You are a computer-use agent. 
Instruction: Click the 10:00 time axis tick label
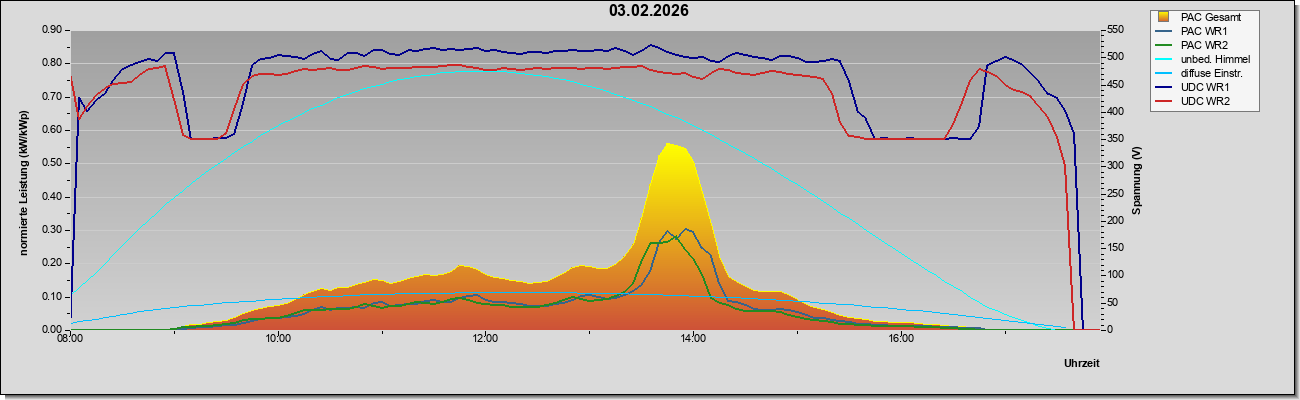pos(278,339)
